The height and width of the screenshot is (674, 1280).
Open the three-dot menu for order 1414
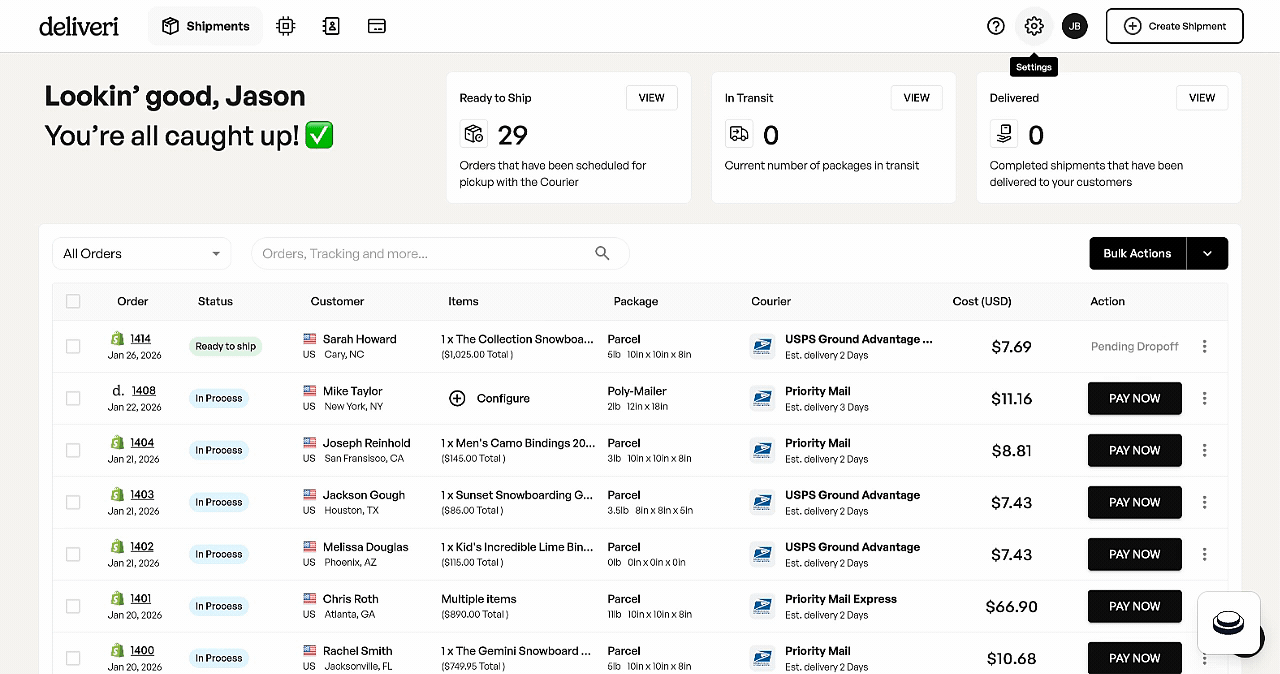pos(1204,346)
